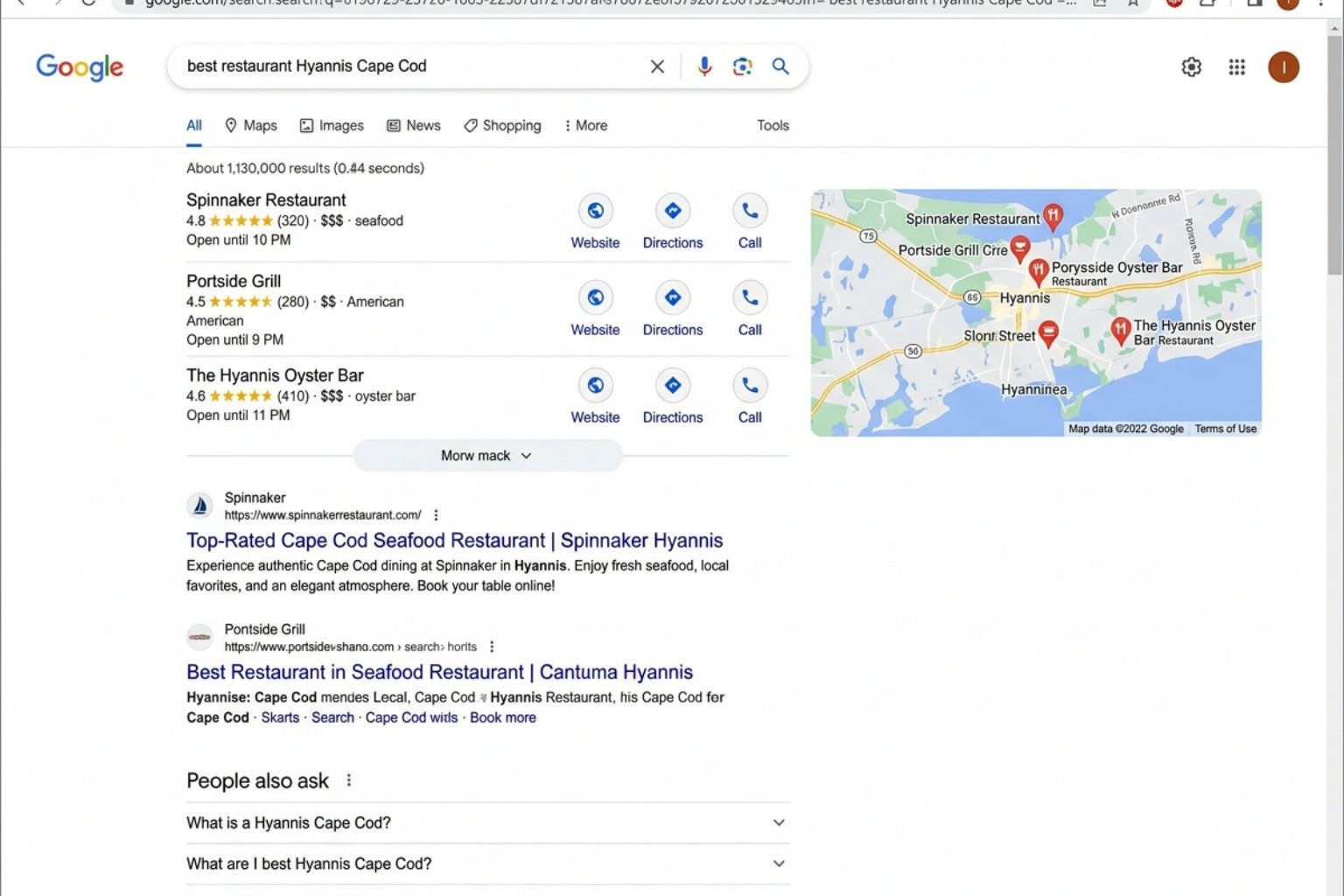Viewport: 1344px width, 896px height.
Task: Click The Hyannis Oyster Bar listing title
Action: [275, 375]
